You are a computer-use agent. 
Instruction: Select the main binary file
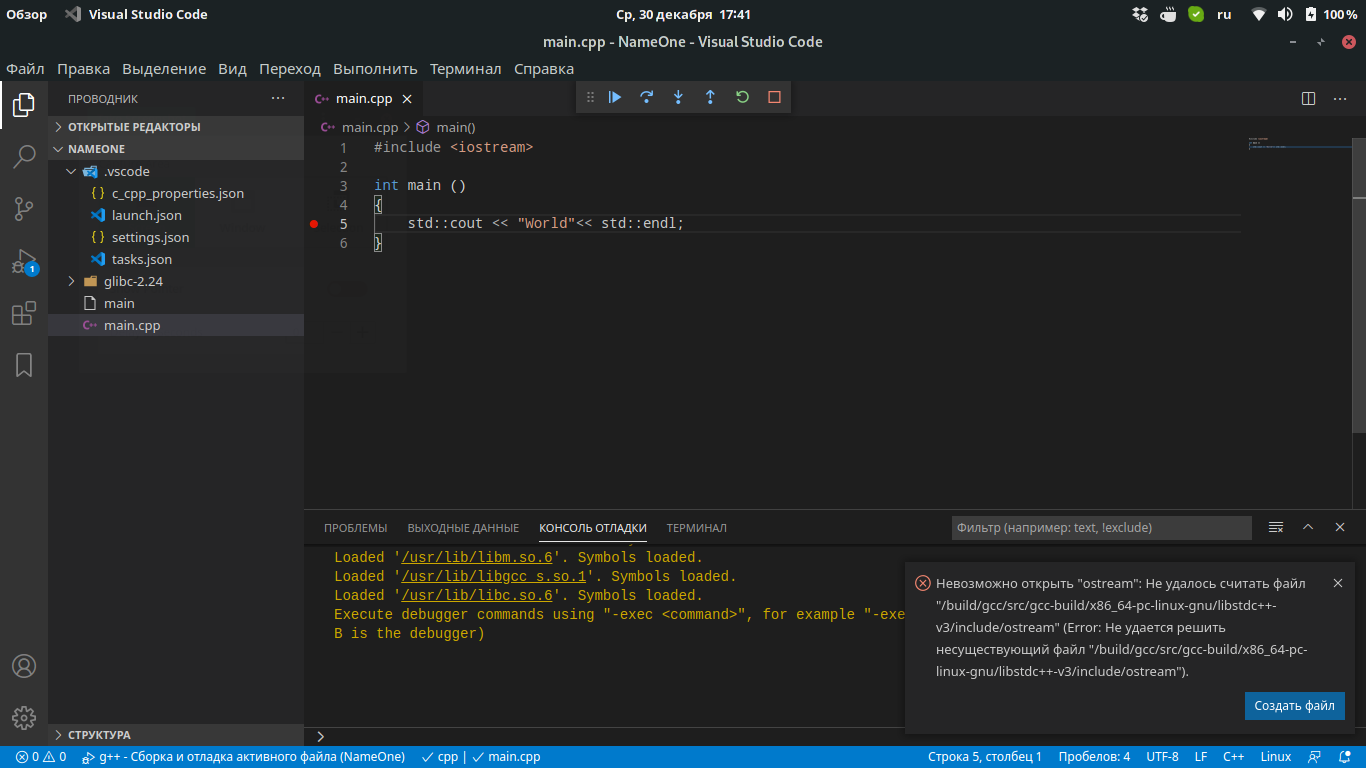tap(176, 303)
